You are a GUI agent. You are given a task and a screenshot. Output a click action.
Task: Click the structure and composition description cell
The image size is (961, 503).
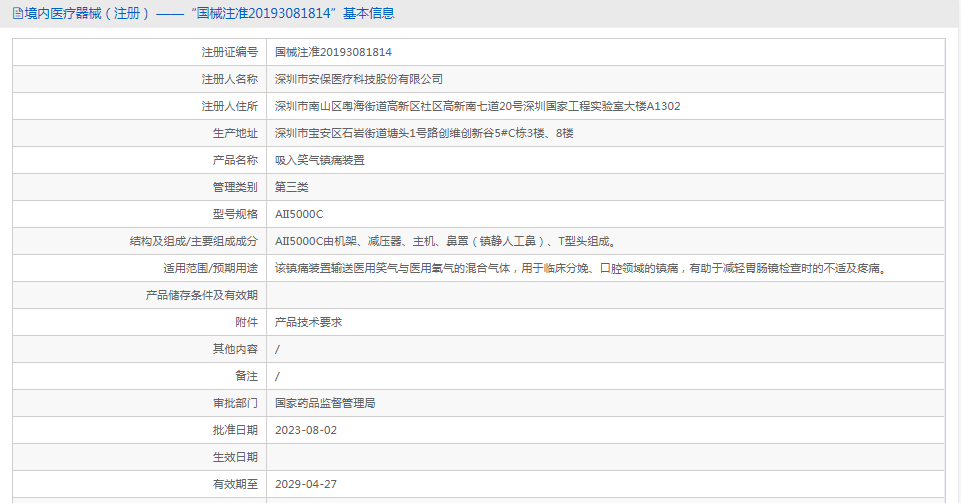click(x=445, y=241)
